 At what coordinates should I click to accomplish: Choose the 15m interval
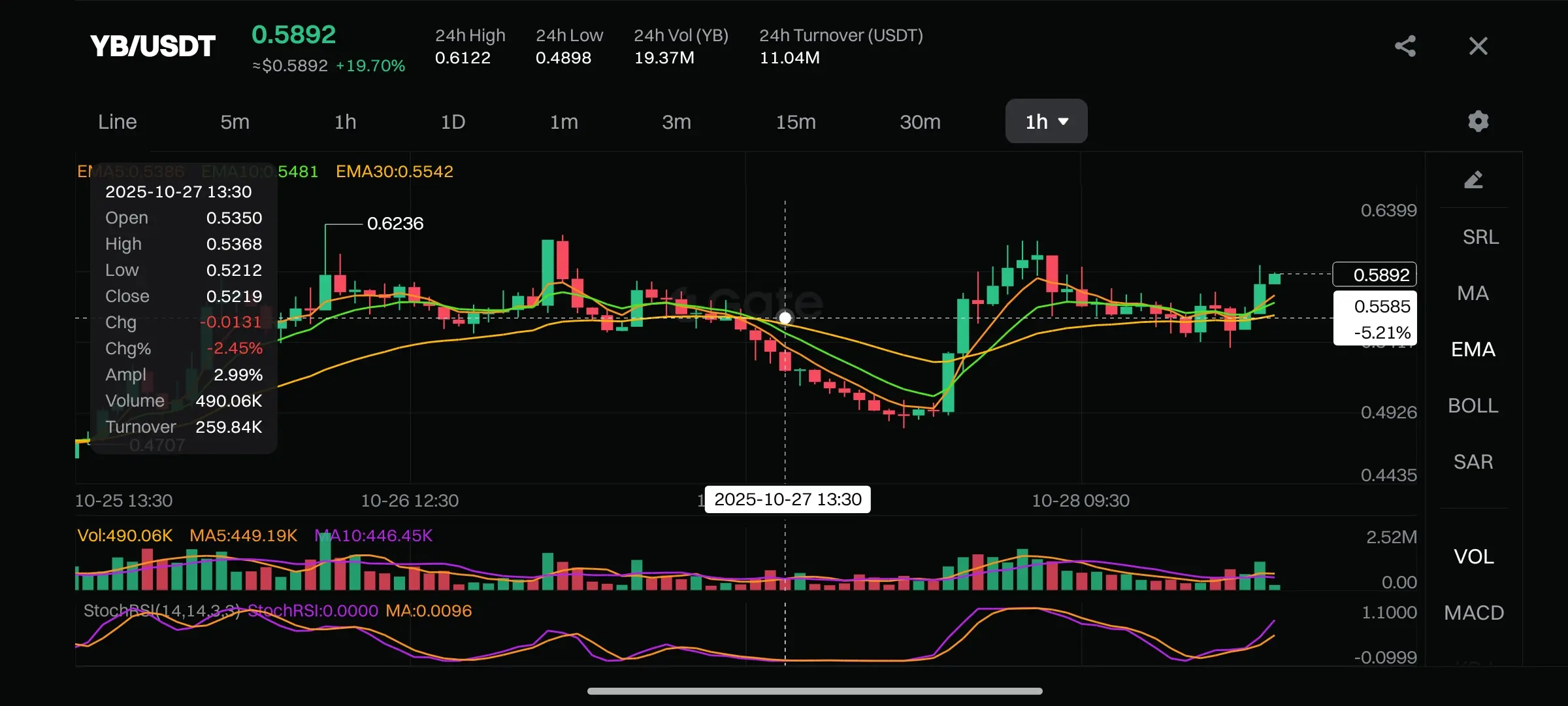[x=795, y=122]
